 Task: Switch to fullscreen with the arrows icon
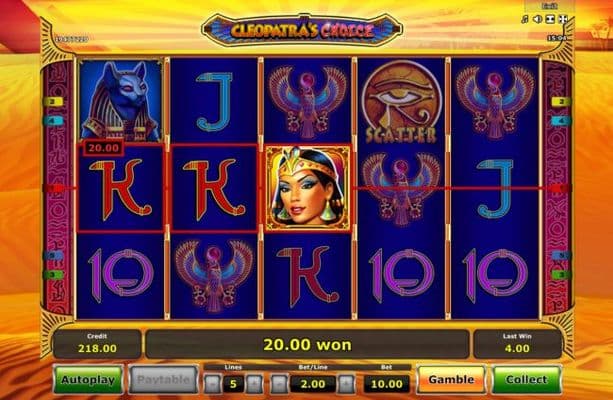coord(563,19)
